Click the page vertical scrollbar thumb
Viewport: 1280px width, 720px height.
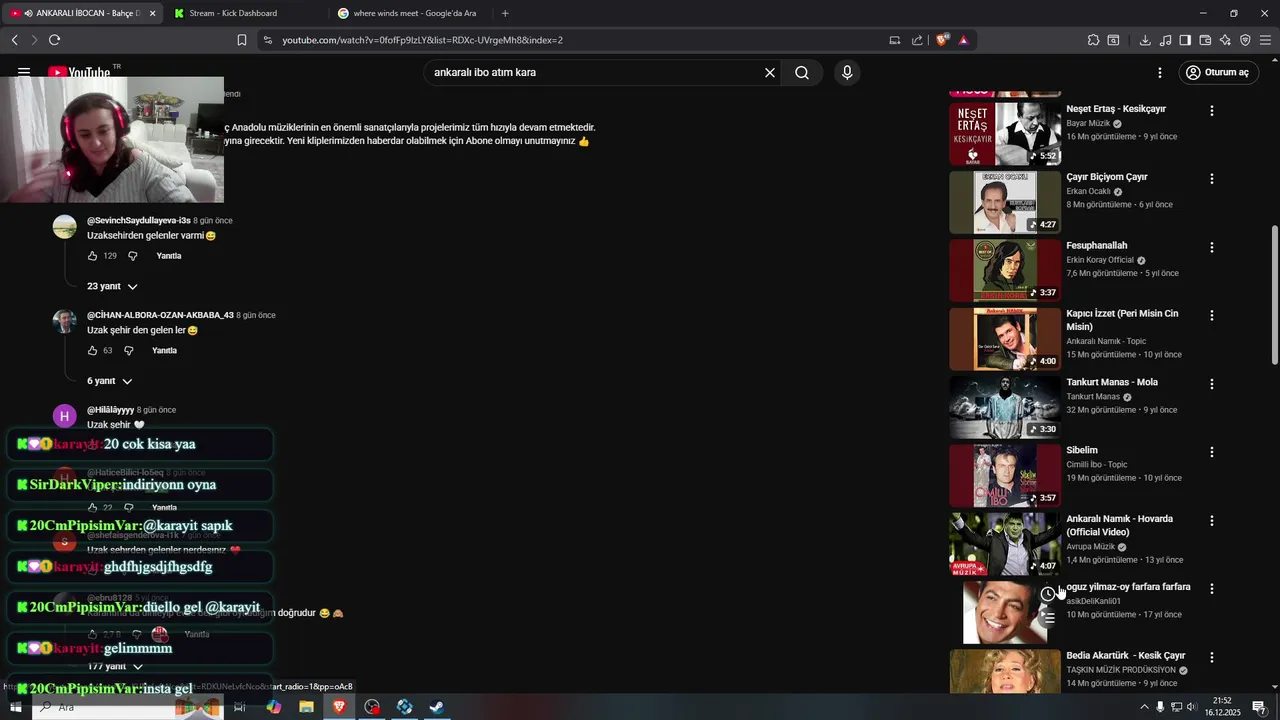click(x=1274, y=295)
